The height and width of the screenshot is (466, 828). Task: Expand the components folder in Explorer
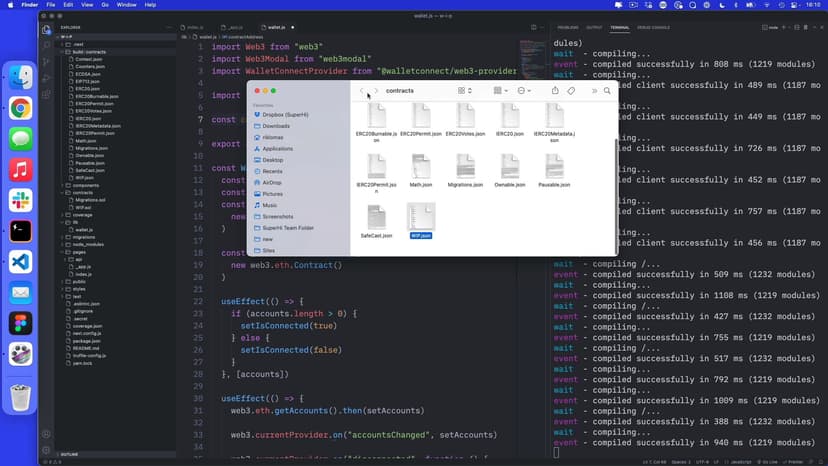coord(86,185)
